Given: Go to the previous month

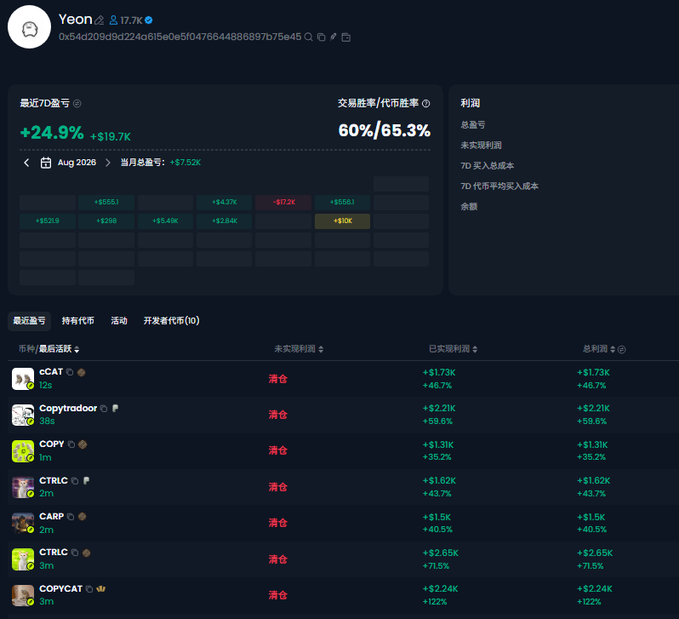Looking at the screenshot, I should [x=26, y=162].
